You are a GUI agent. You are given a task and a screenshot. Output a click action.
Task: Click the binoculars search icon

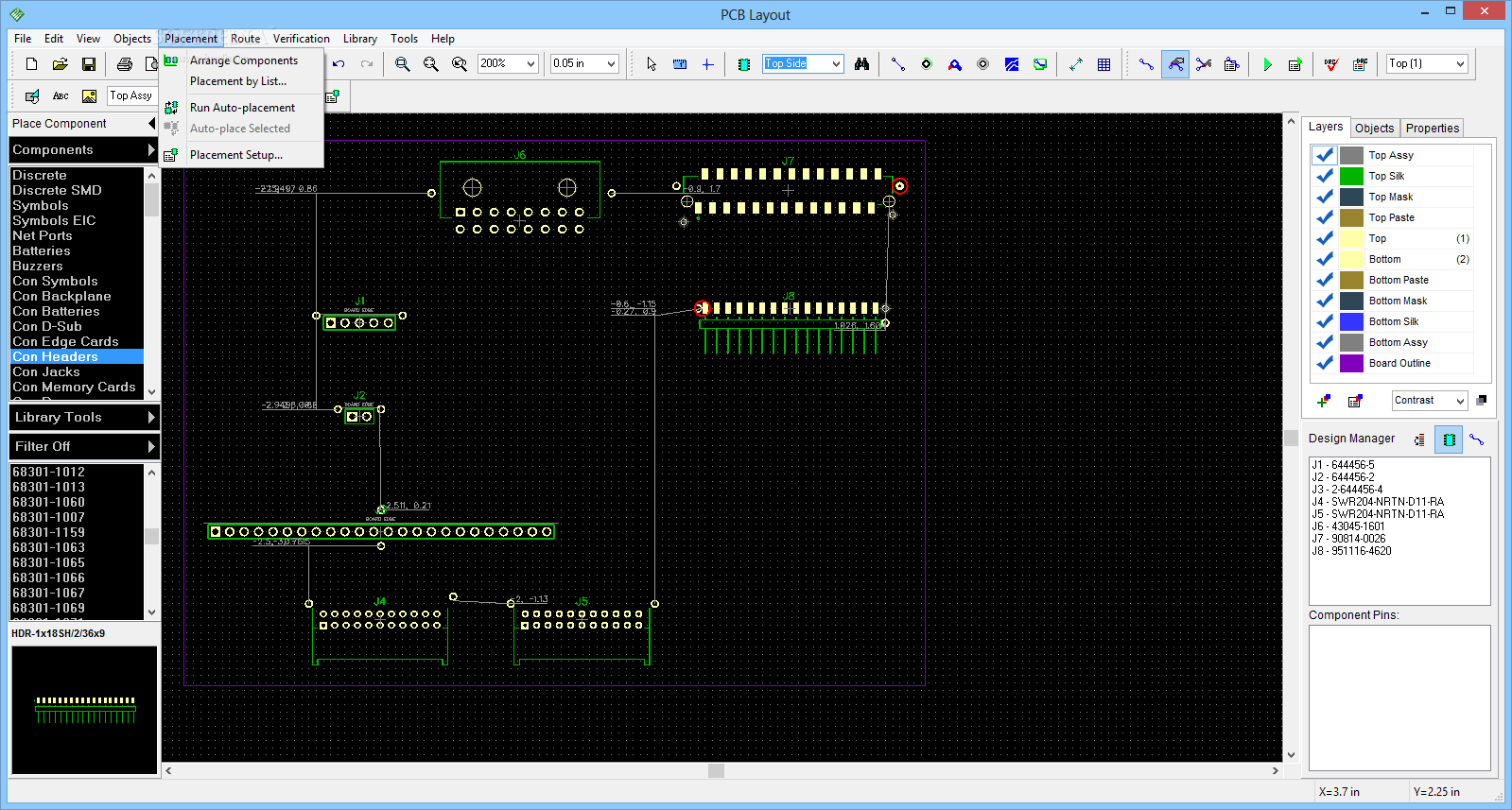[x=861, y=64]
